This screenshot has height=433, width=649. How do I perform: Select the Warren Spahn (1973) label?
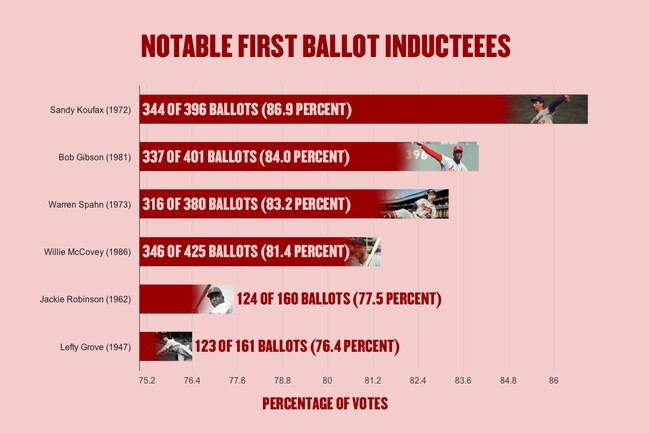pyautogui.click(x=89, y=204)
